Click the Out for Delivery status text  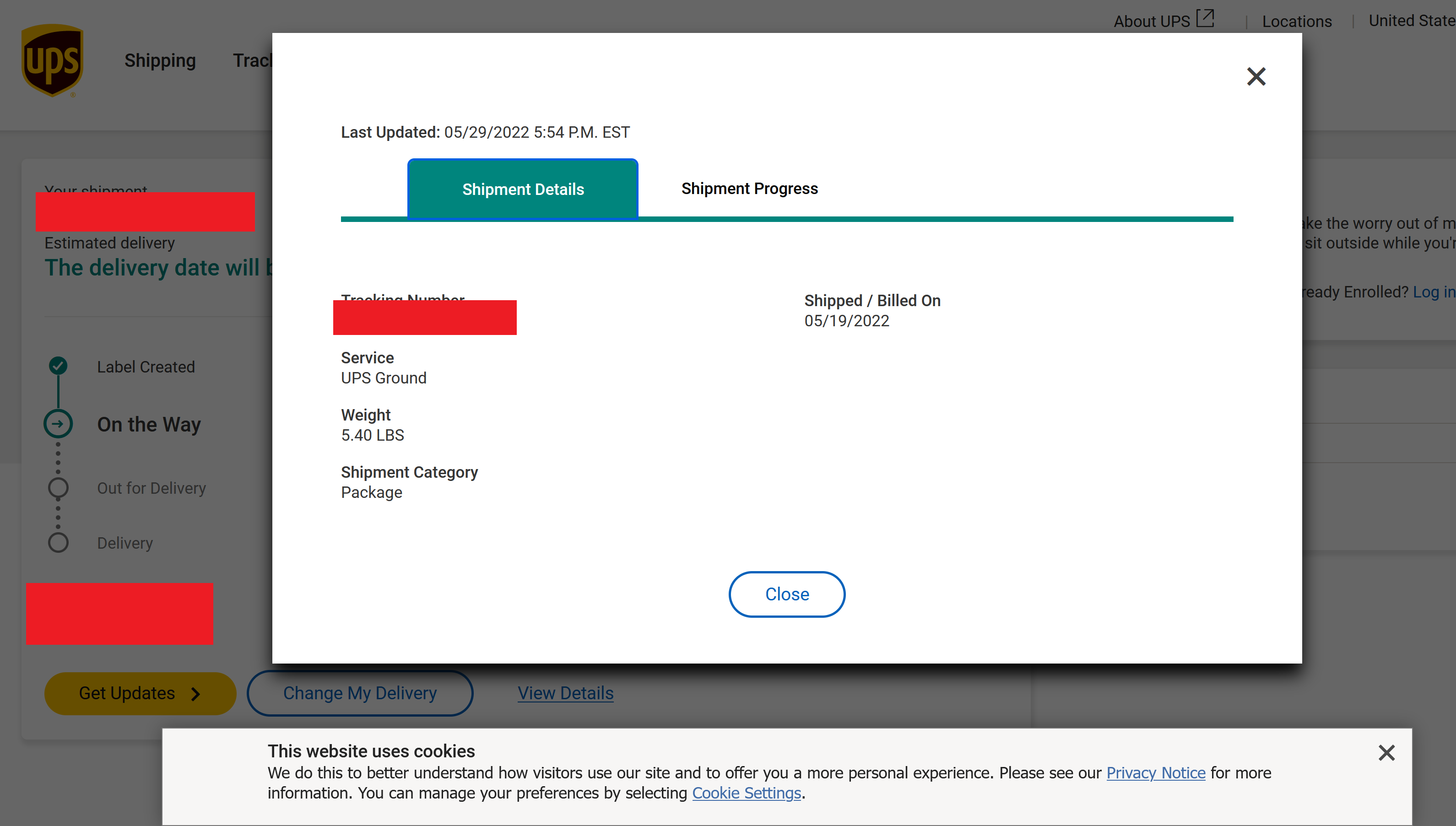pyautogui.click(x=152, y=488)
